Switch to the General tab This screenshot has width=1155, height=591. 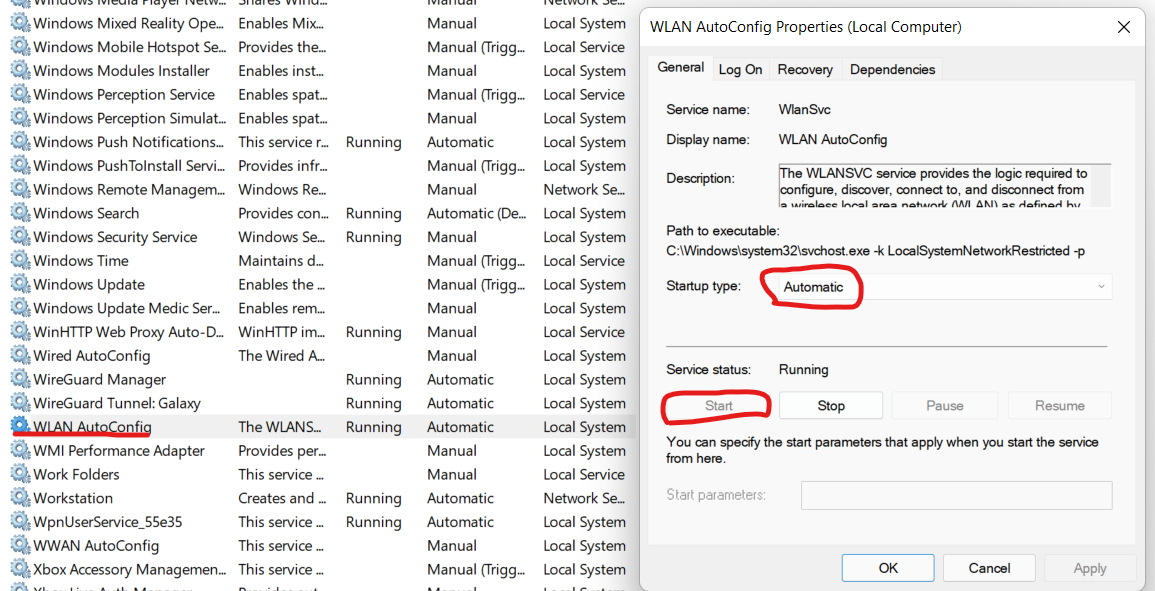pos(680,67)
